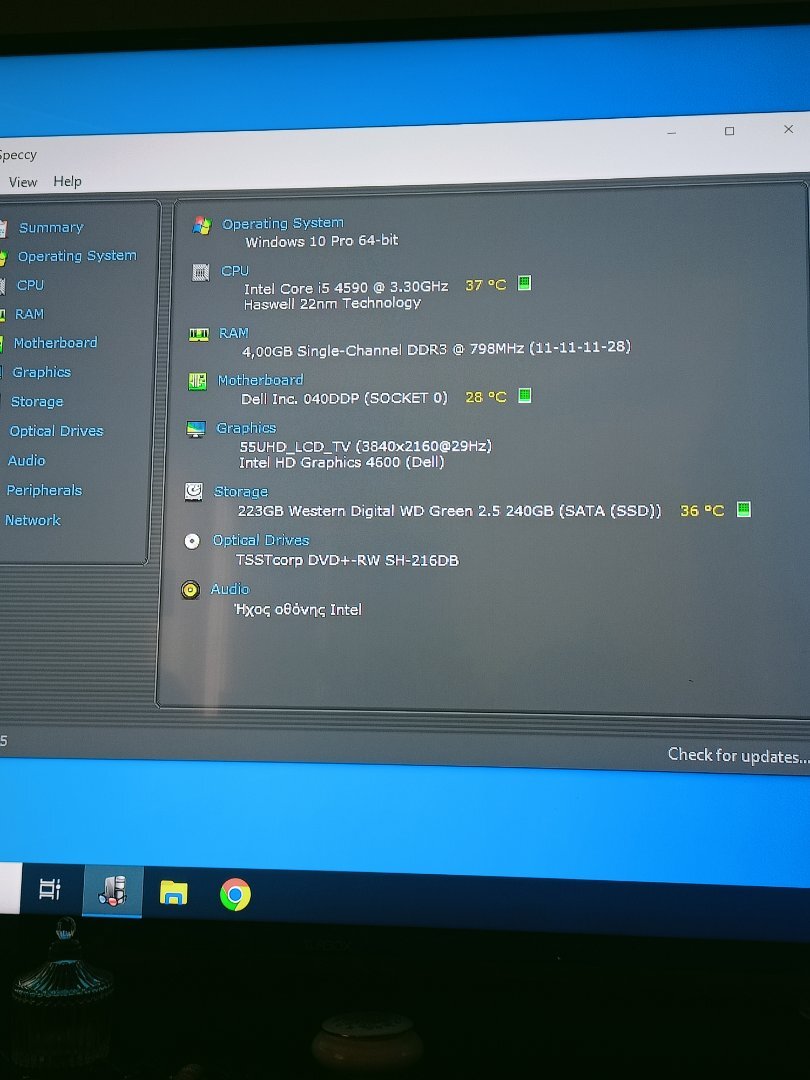Open RAM section in sidebar
This screenshot has height=1080, width=810.
[30, 314]
